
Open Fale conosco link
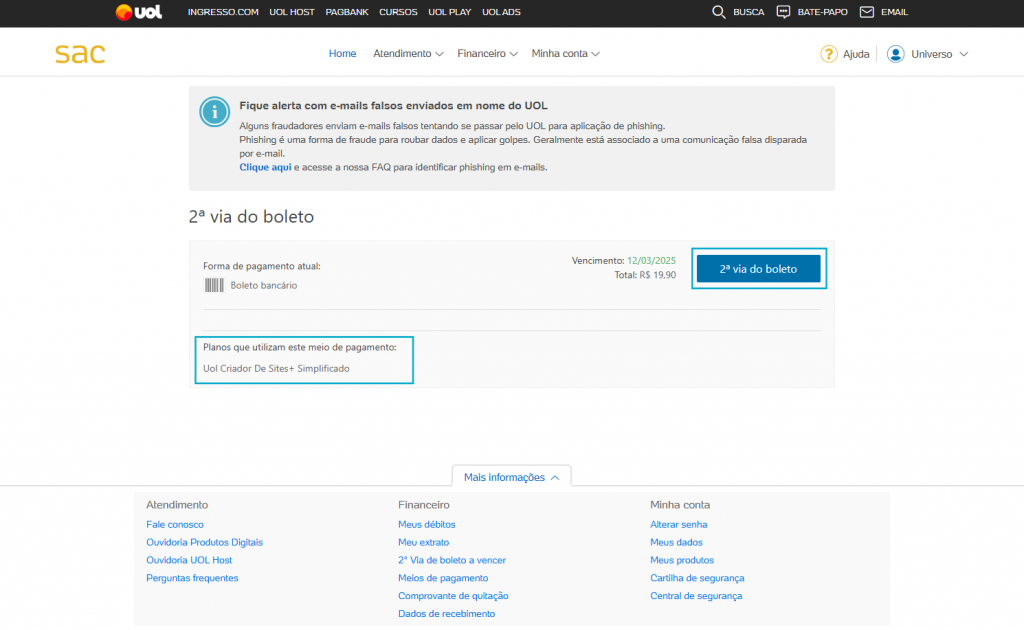(x=174, y=524)
